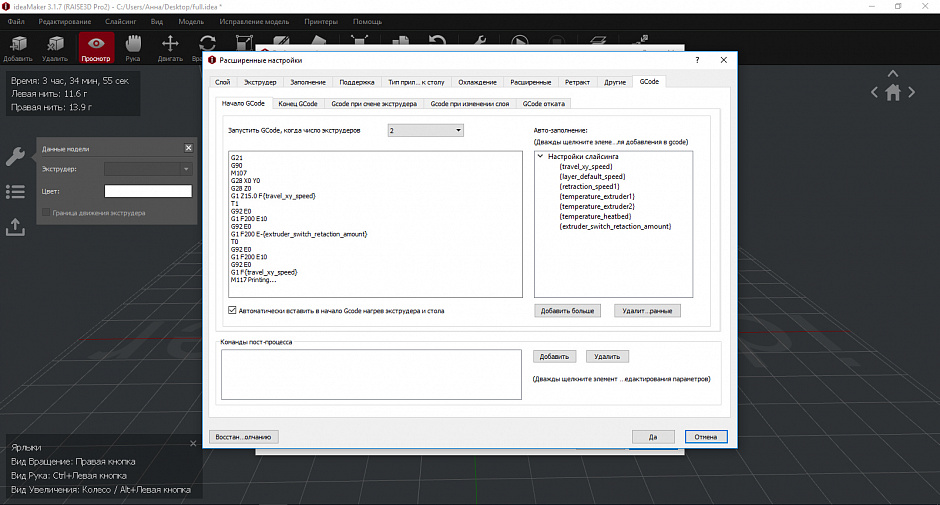Screen dimensions: 940x505
Task: Click the white Цвет color swatch
Action: tap(148, 191)
